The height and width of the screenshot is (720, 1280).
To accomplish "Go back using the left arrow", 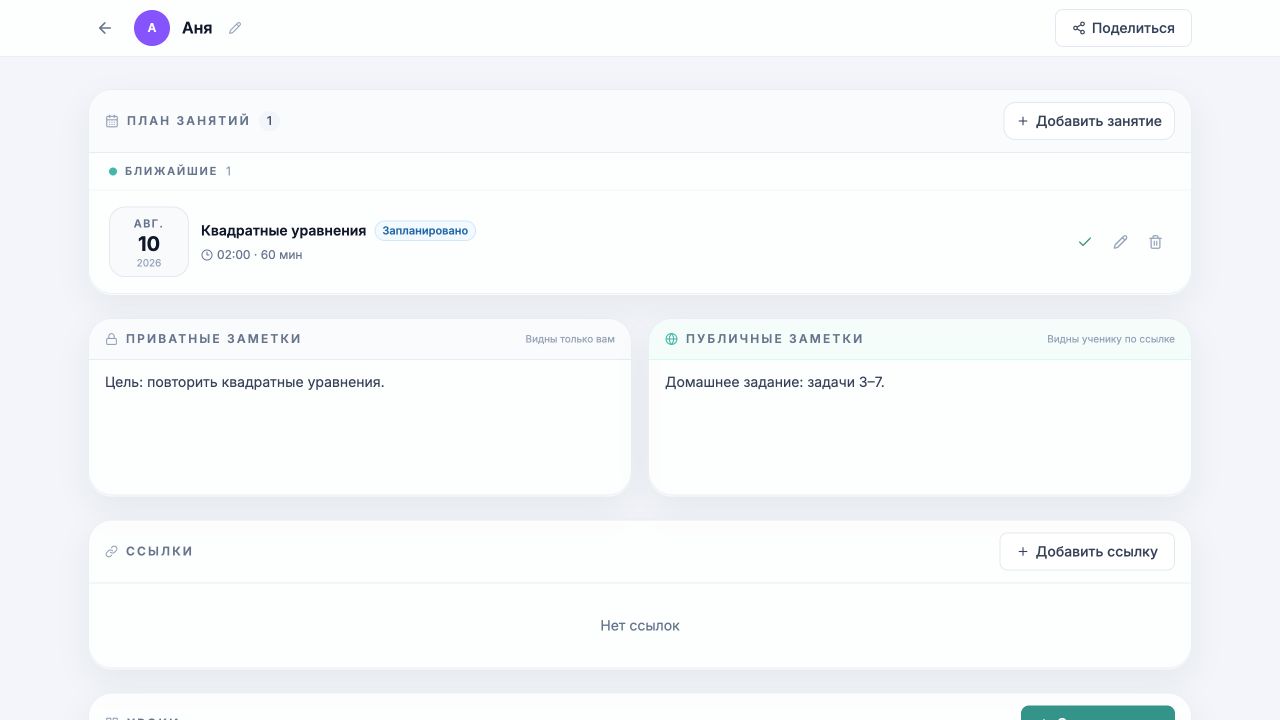I will pos(105,28).
